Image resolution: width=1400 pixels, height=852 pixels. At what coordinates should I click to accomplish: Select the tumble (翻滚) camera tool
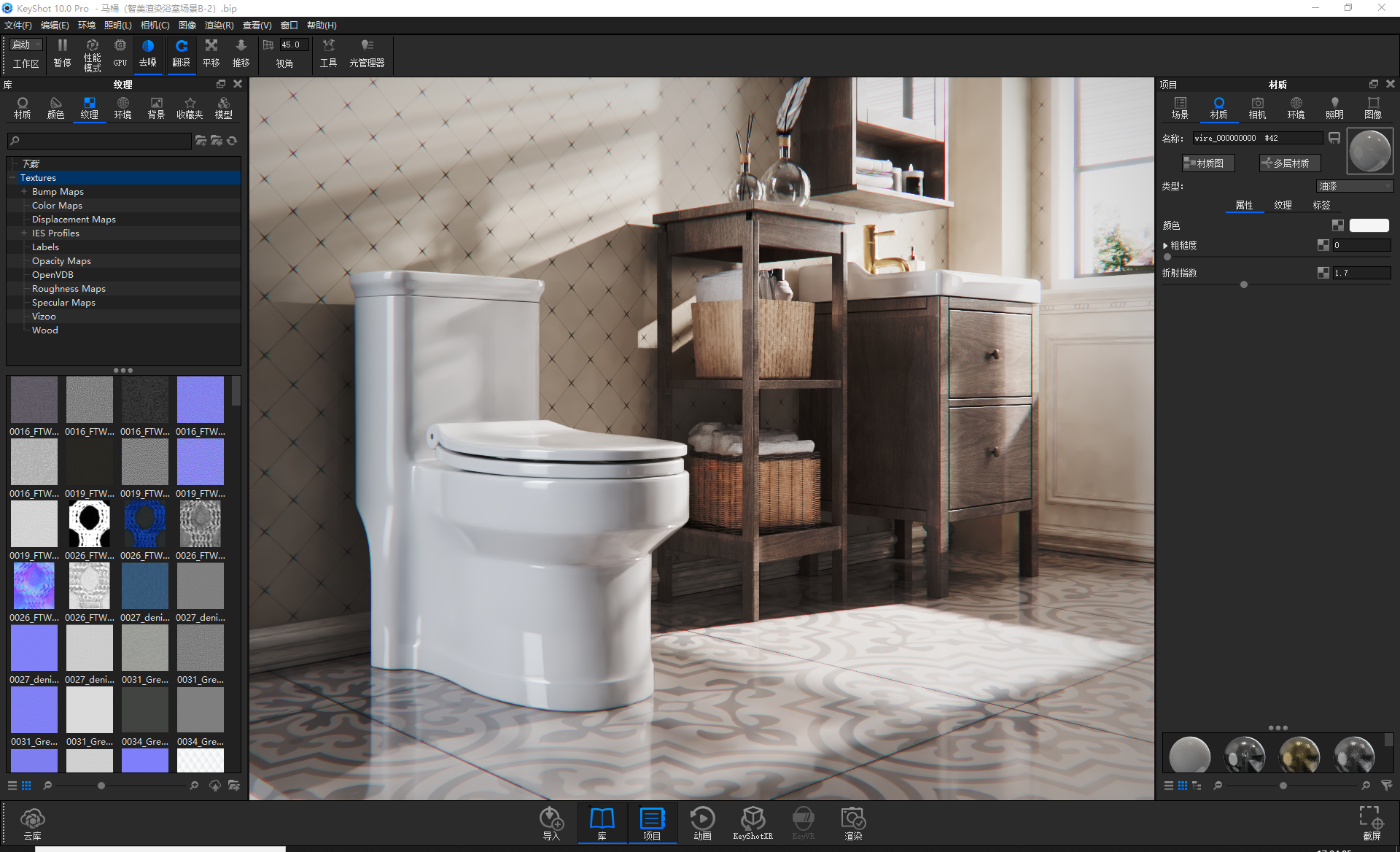point(181,53)
